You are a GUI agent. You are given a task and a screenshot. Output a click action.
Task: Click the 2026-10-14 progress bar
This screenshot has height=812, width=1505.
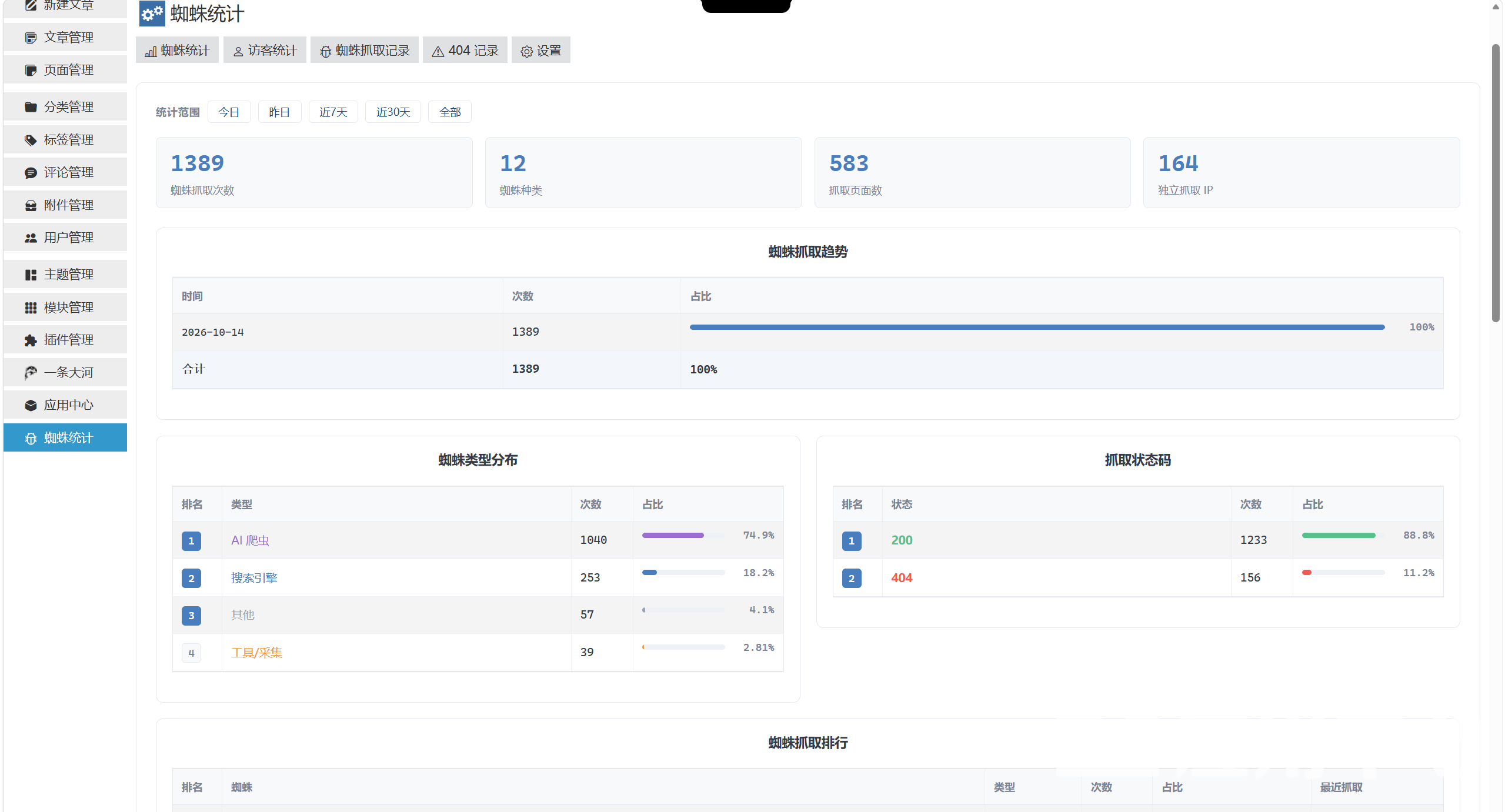pyautogui.click(x=1037, y=327)
